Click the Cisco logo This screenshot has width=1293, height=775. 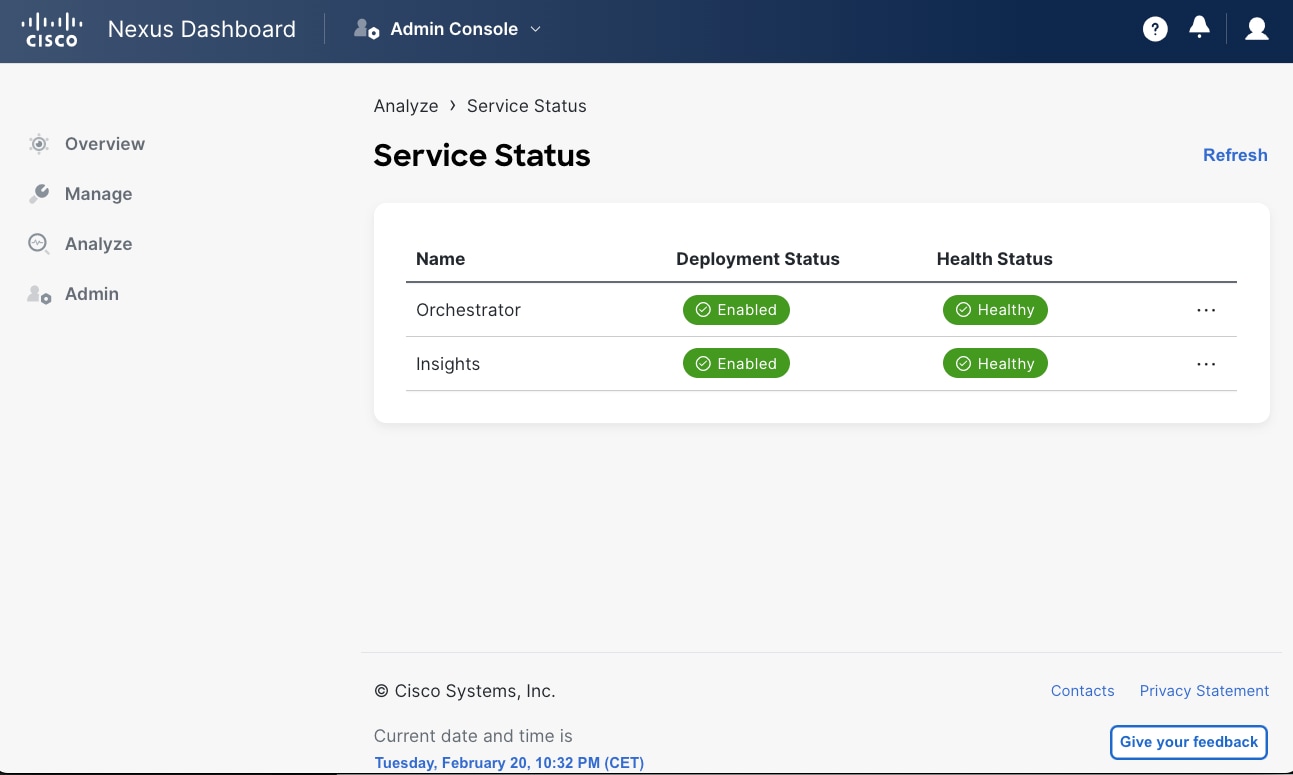tap(50, 29)
